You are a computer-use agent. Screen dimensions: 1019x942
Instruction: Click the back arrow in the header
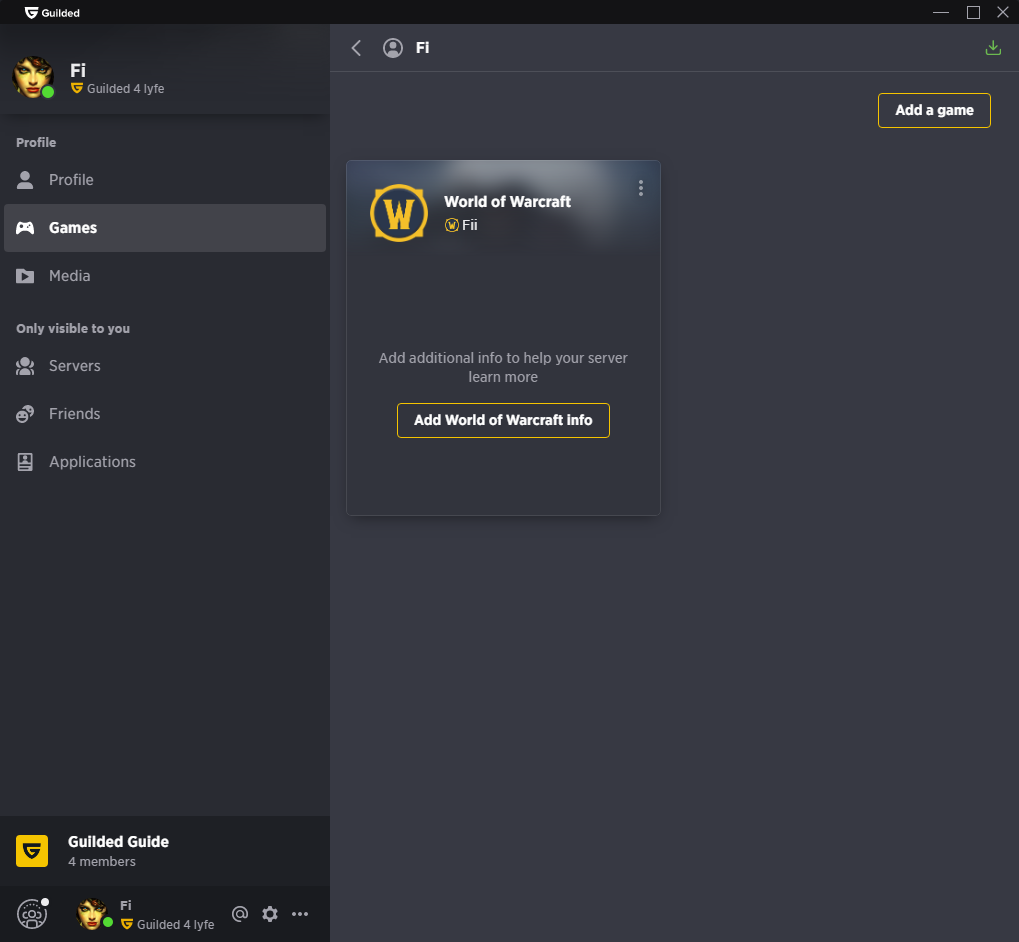[x=356, y=48]
